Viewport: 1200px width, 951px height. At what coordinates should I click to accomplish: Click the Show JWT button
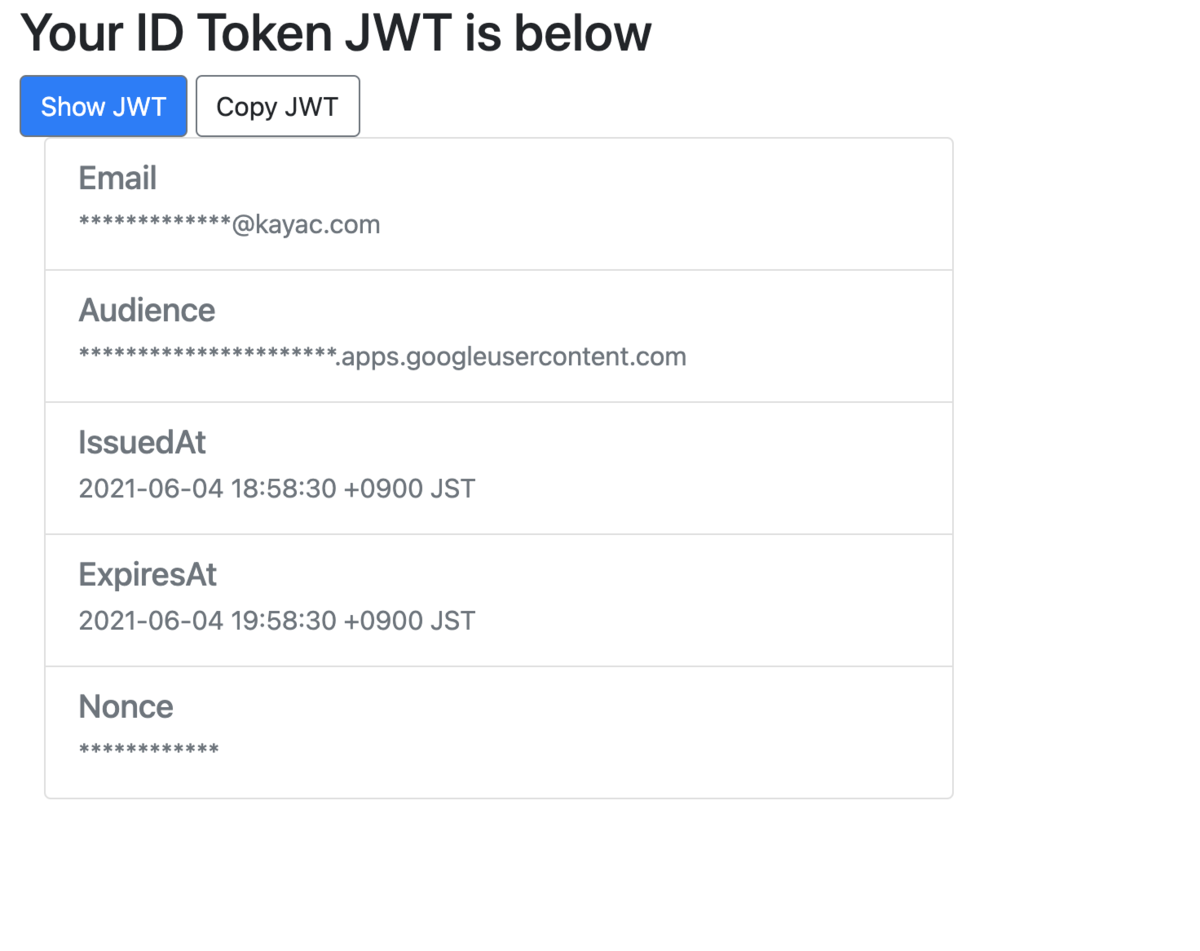[x=103, y=106]
